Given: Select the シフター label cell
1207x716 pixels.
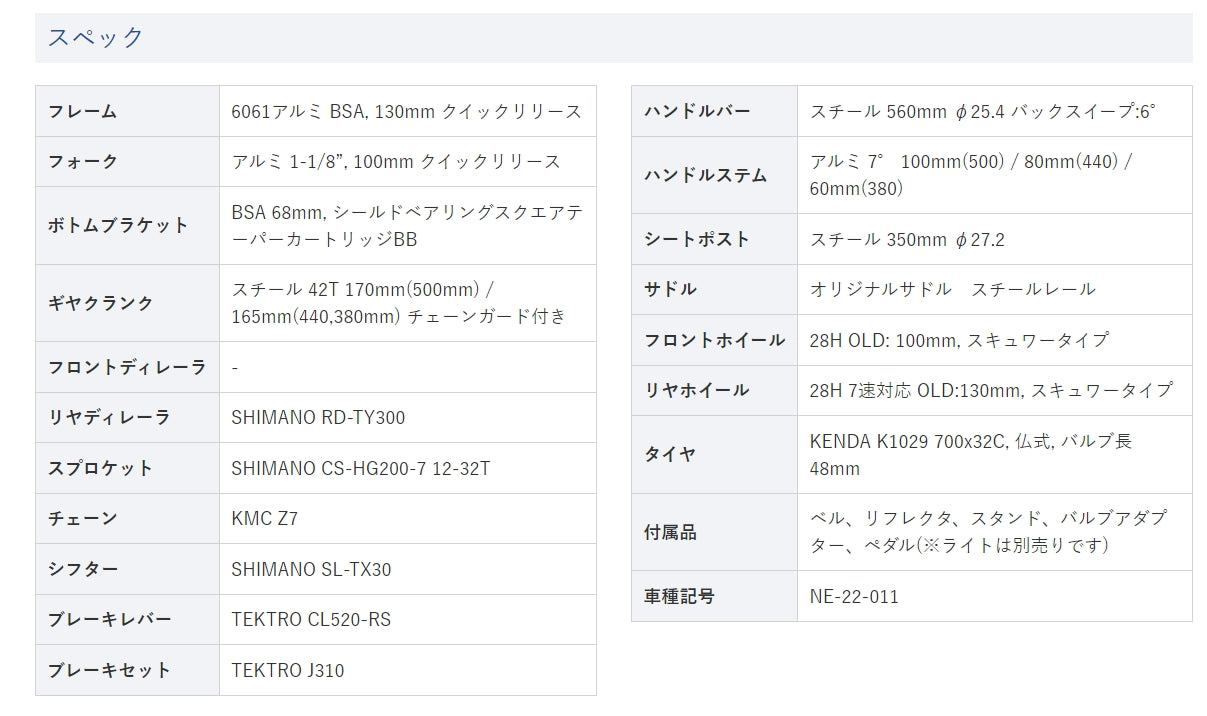Looking at the screenshot, I should [x=127, y=569].
